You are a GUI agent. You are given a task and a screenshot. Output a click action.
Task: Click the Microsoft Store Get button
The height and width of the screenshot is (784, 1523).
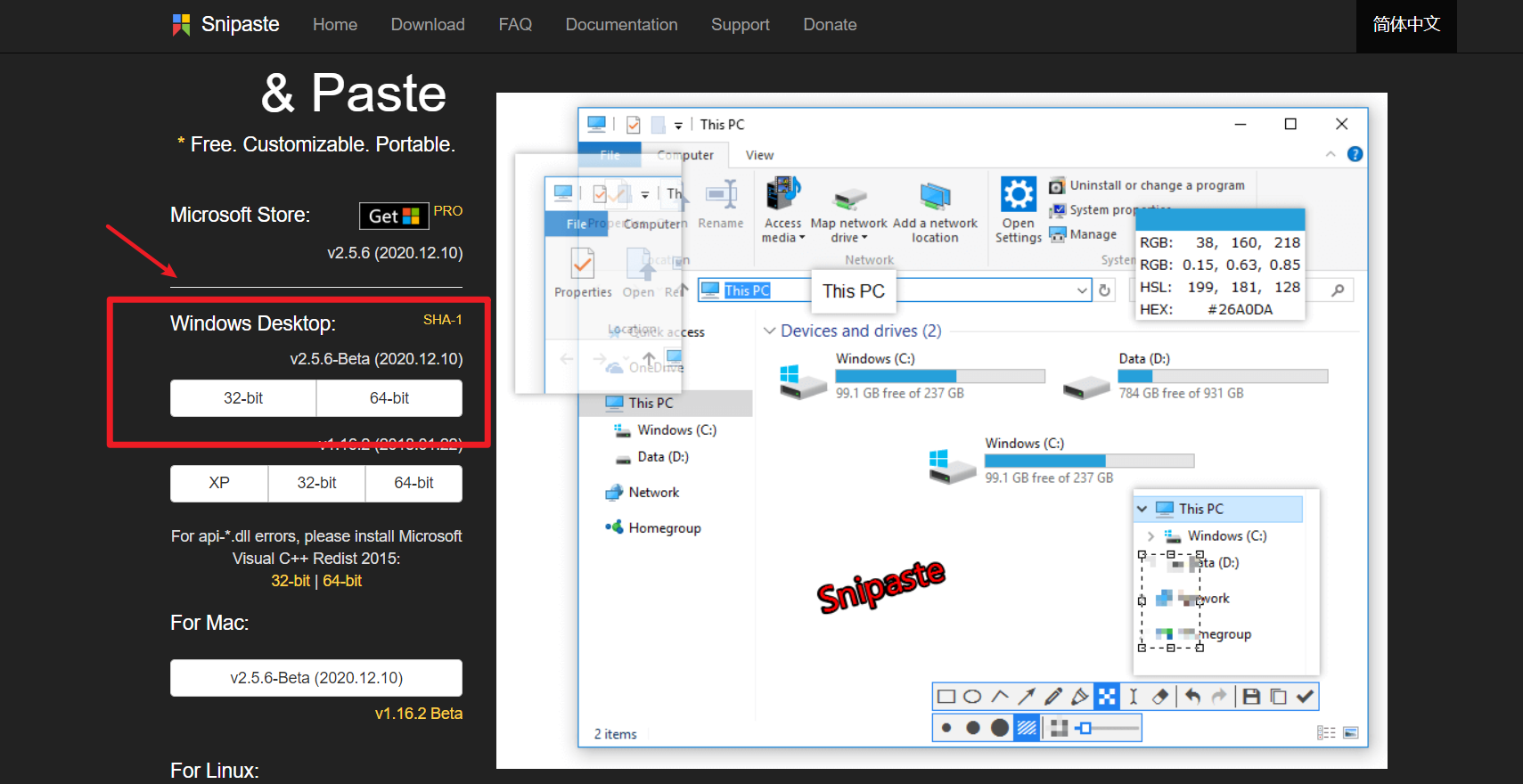pyautogui.click(x=394, y=216)
